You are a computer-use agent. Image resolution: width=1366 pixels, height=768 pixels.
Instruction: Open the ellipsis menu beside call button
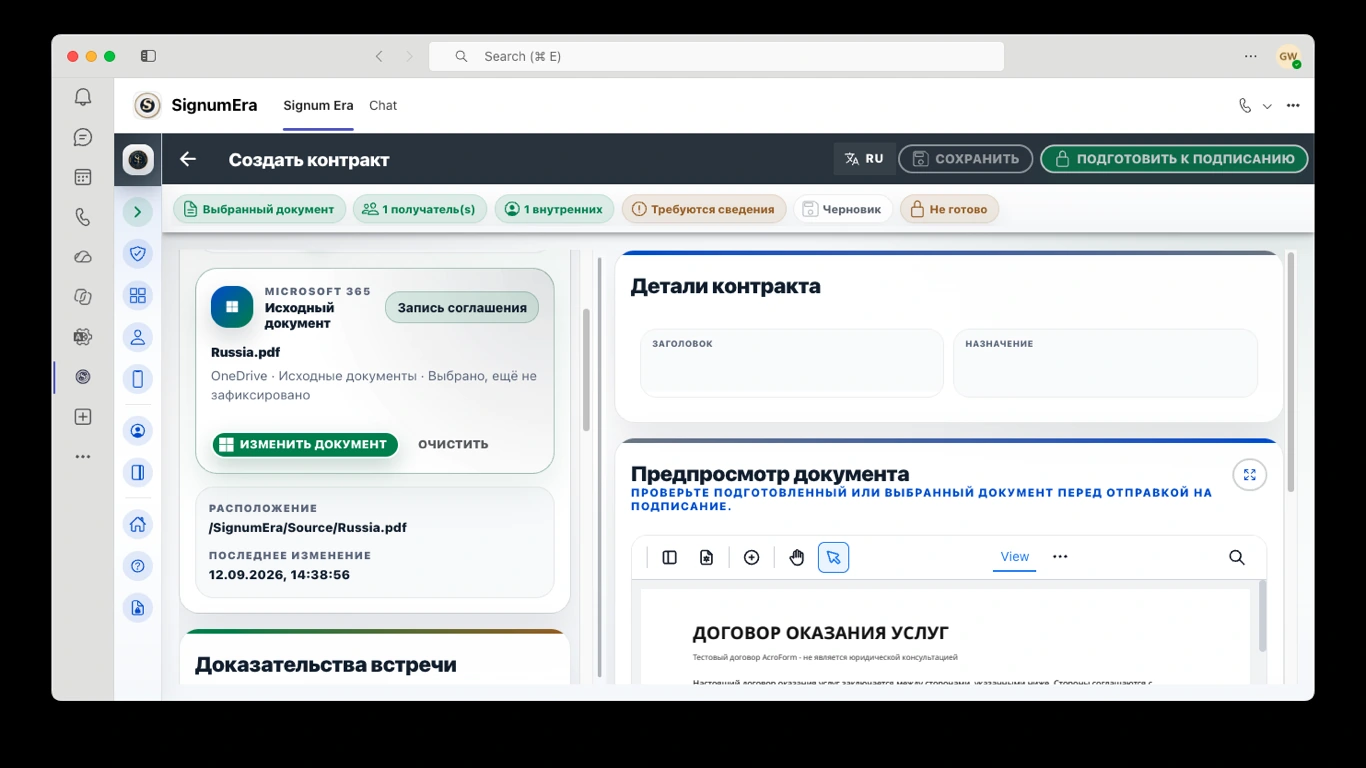1293,106
